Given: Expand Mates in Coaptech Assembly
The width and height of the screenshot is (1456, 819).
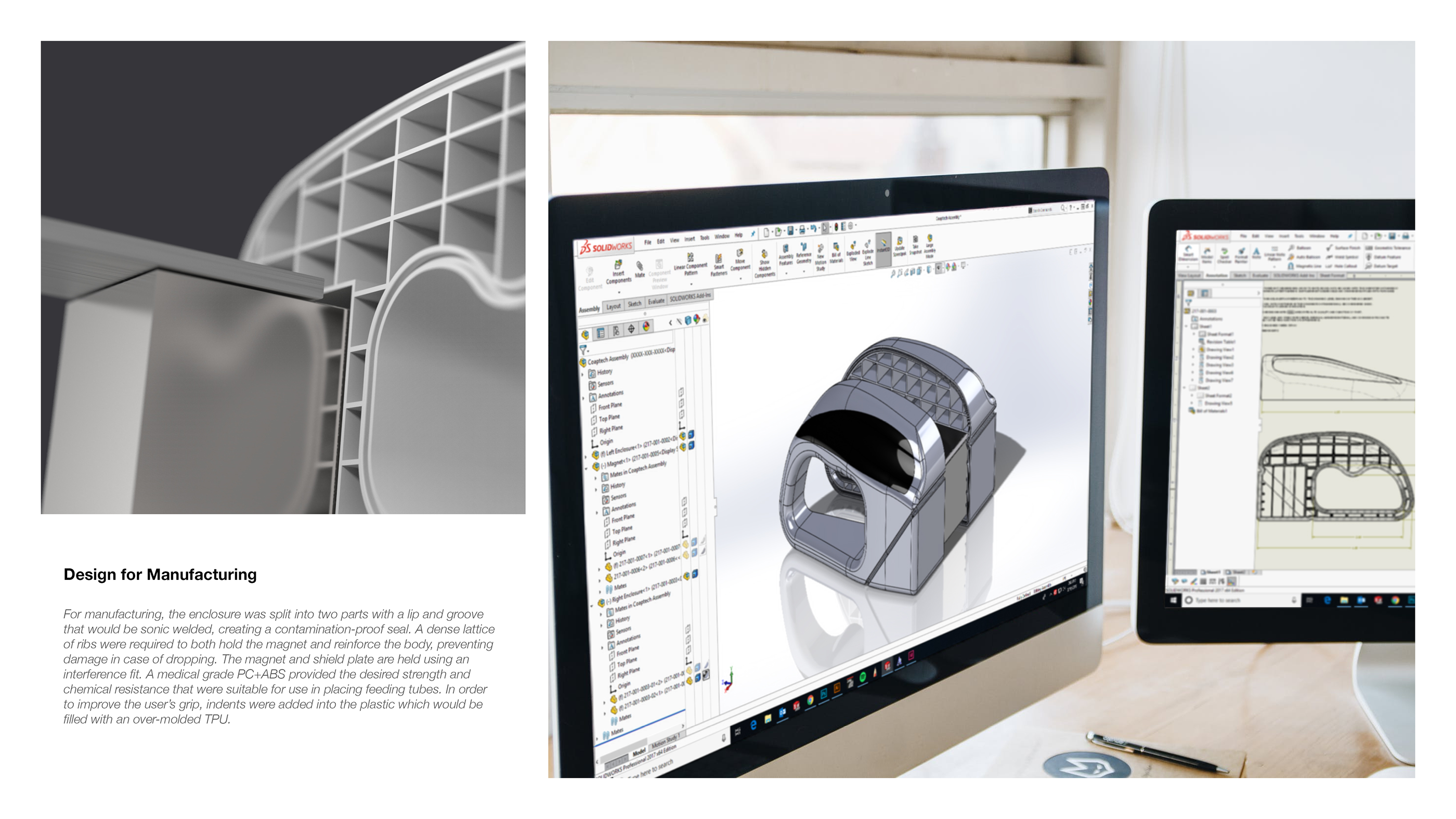Looking at the screenshot, I should (x=596, y=478).
